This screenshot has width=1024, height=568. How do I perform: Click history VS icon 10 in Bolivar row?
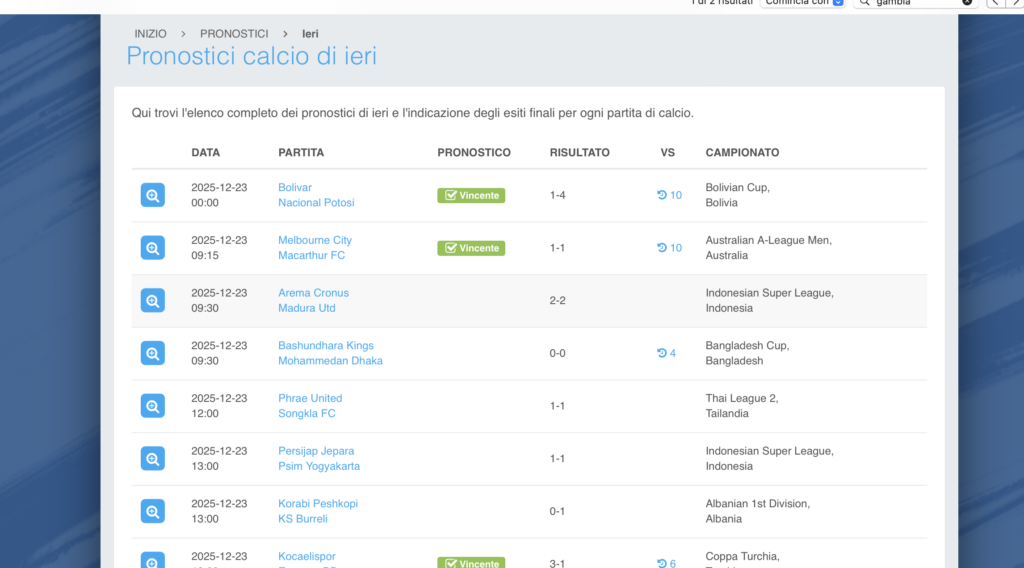click(x=669, y=195)
